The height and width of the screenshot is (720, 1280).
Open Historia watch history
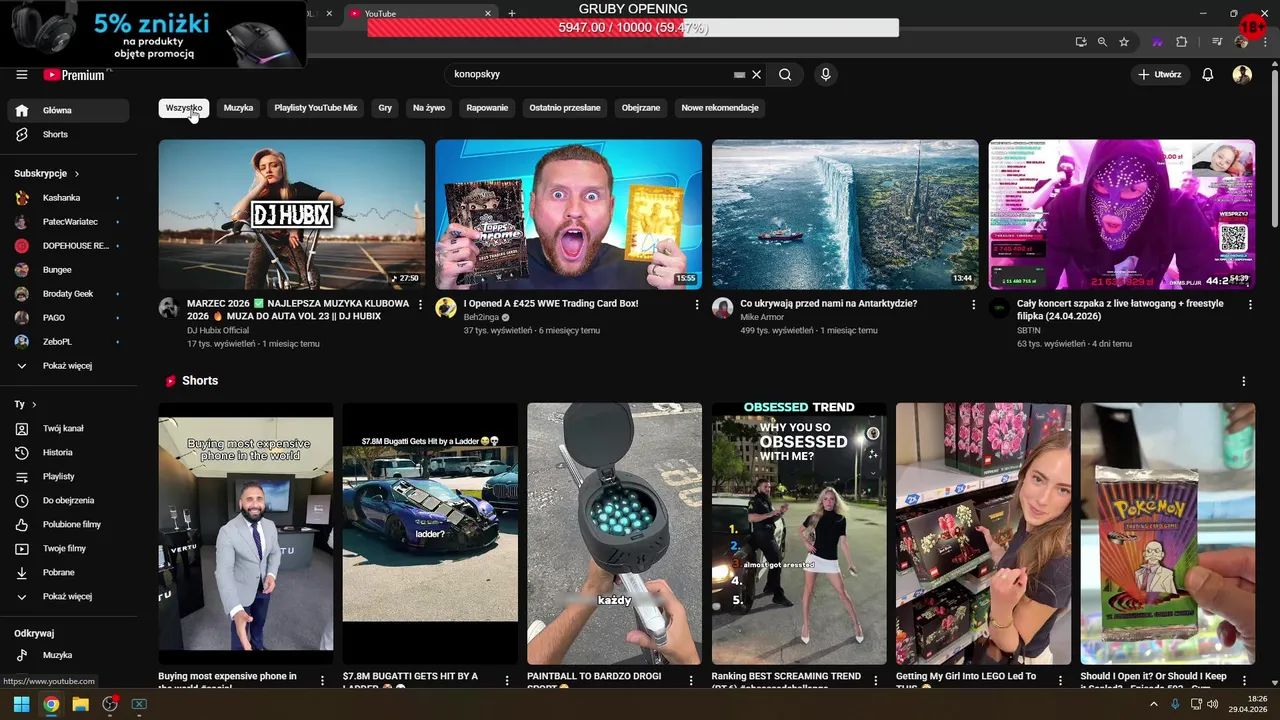click(68, 453)
